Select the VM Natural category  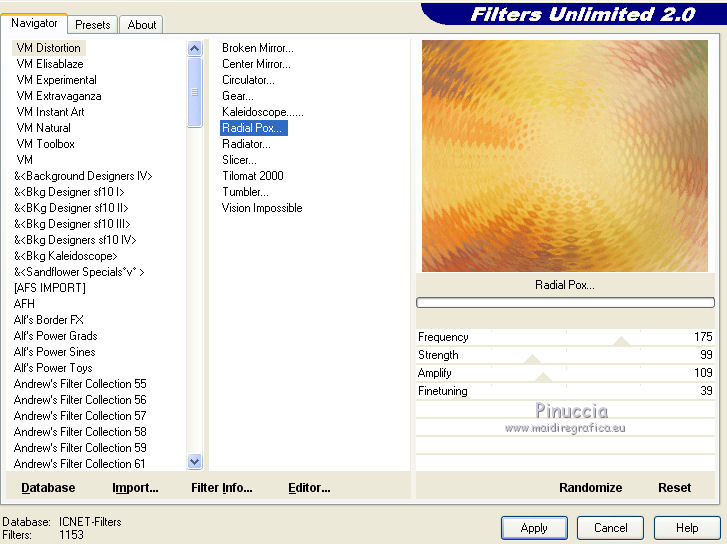coord(44,128)
